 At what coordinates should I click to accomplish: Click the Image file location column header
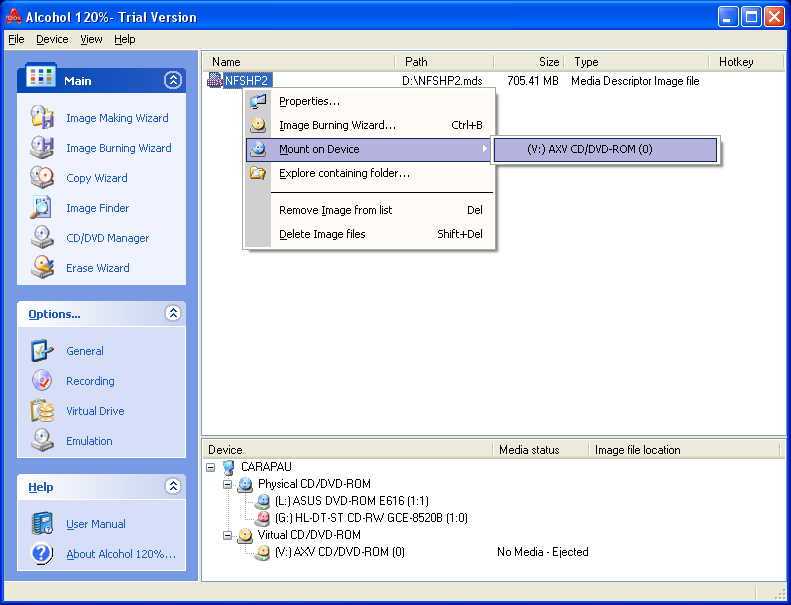[x=685, y=450]
